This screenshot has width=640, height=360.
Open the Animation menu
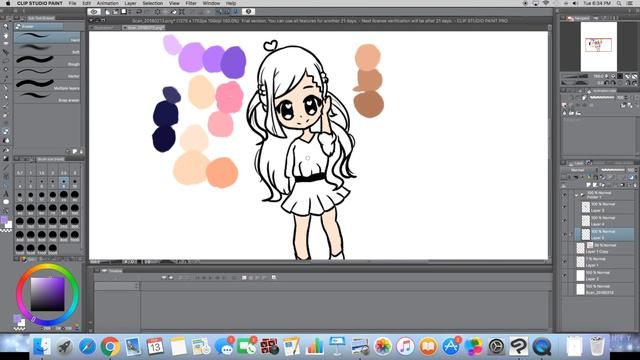click(107, 3)
